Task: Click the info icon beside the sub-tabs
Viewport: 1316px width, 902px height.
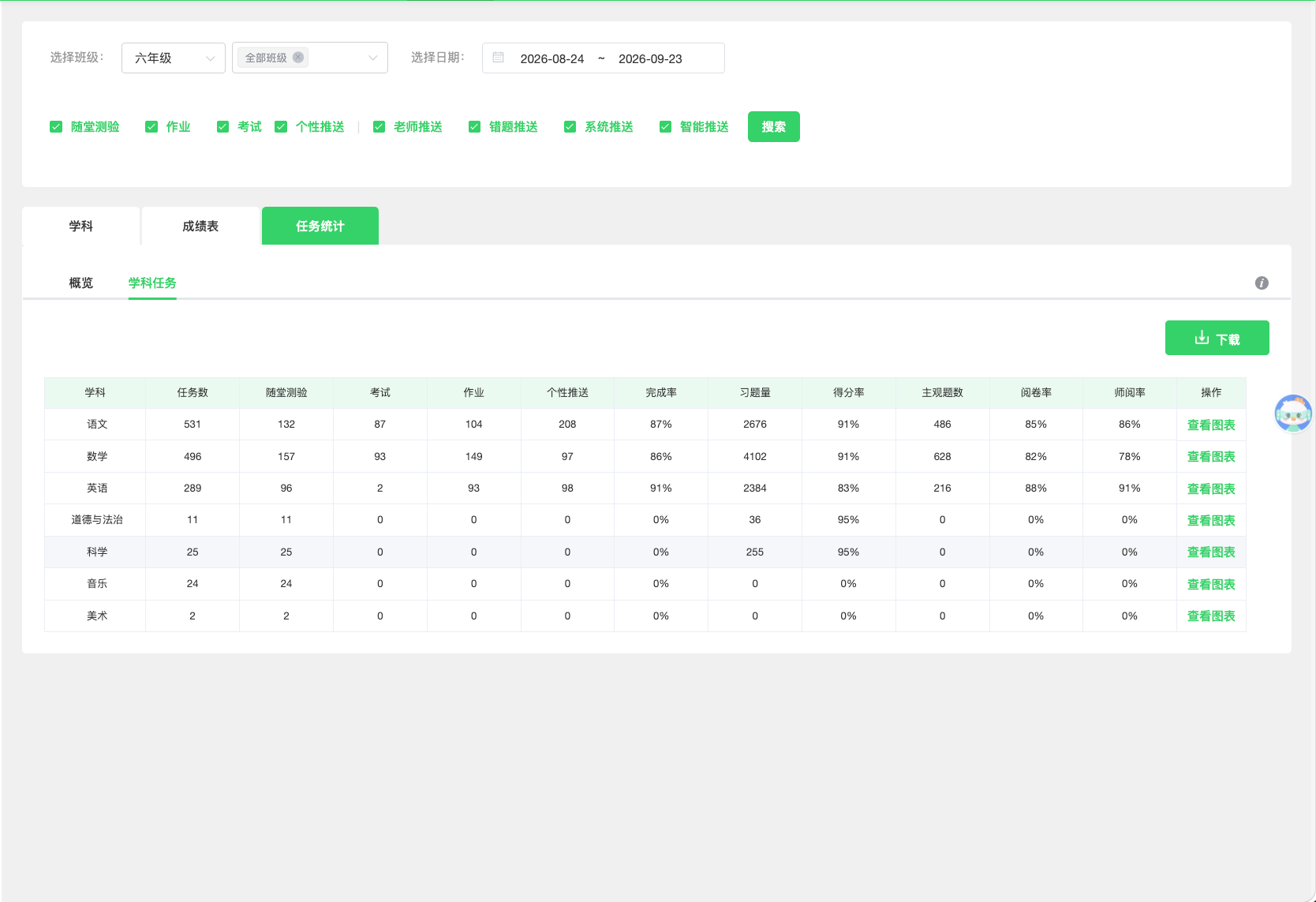Action: pos(1262,283)
